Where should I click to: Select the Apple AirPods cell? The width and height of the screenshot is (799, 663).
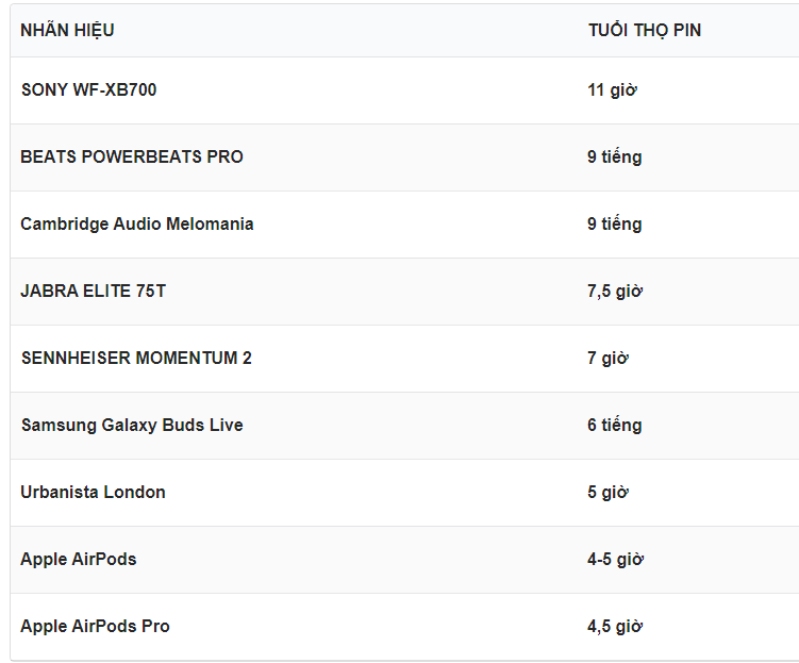pos(78,559)
